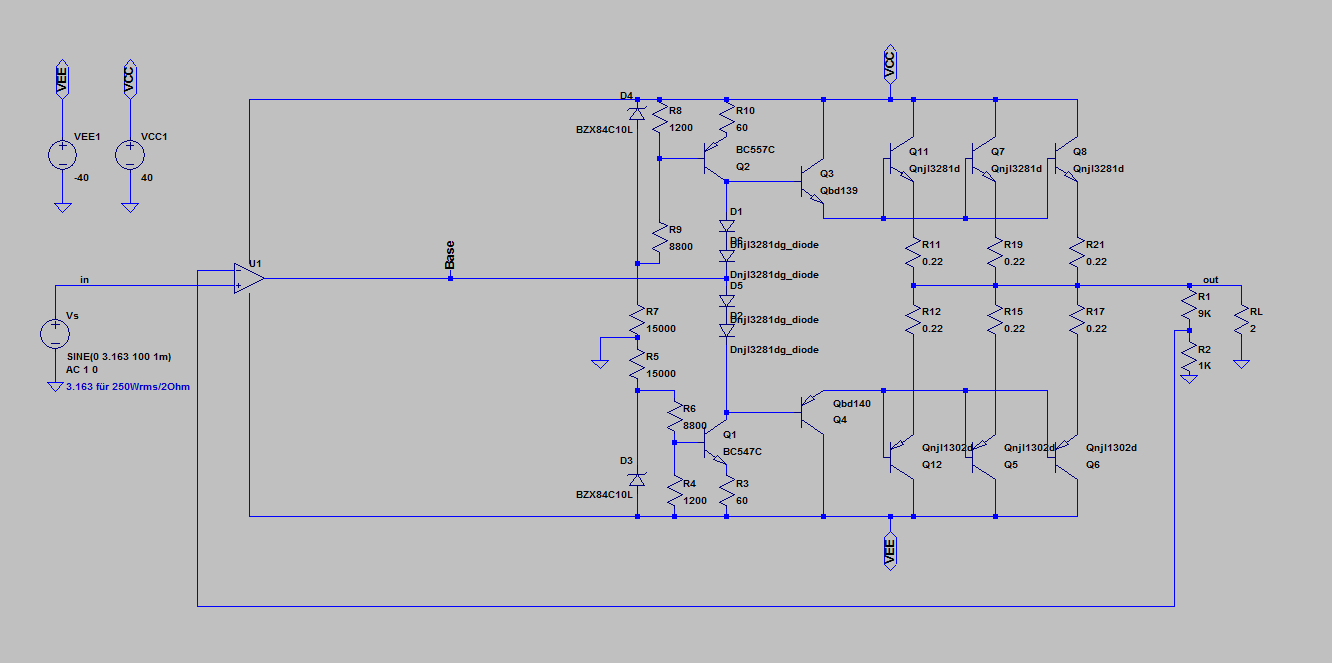Click the ground symbol left of R5

[x=599, y=363]
